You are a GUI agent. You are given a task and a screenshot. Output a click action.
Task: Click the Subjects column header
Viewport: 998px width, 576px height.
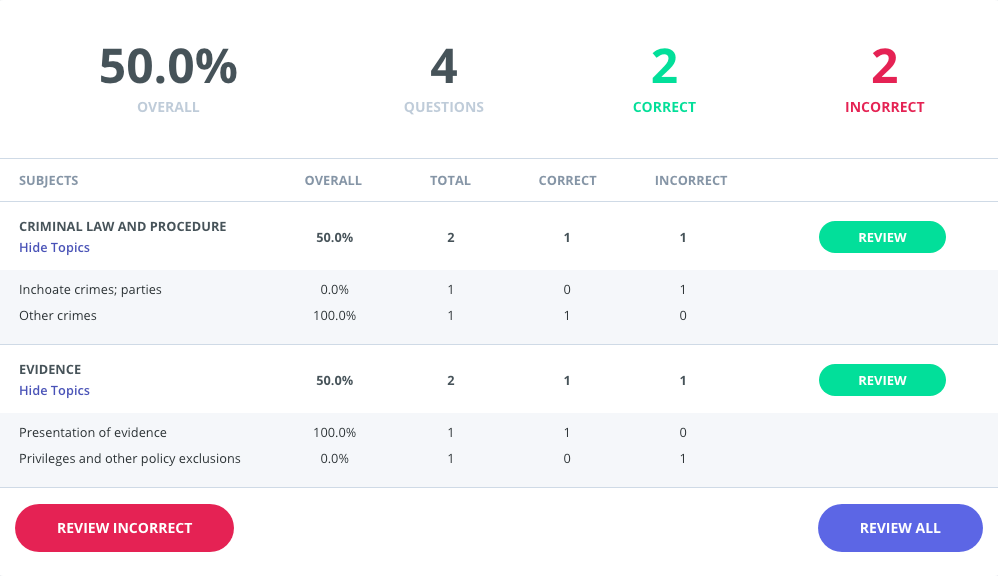48,181
